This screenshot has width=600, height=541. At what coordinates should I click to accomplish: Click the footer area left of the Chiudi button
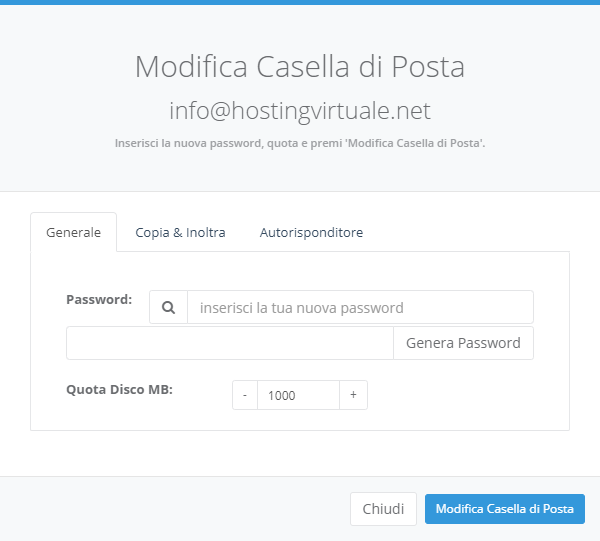tap(174, 509)
